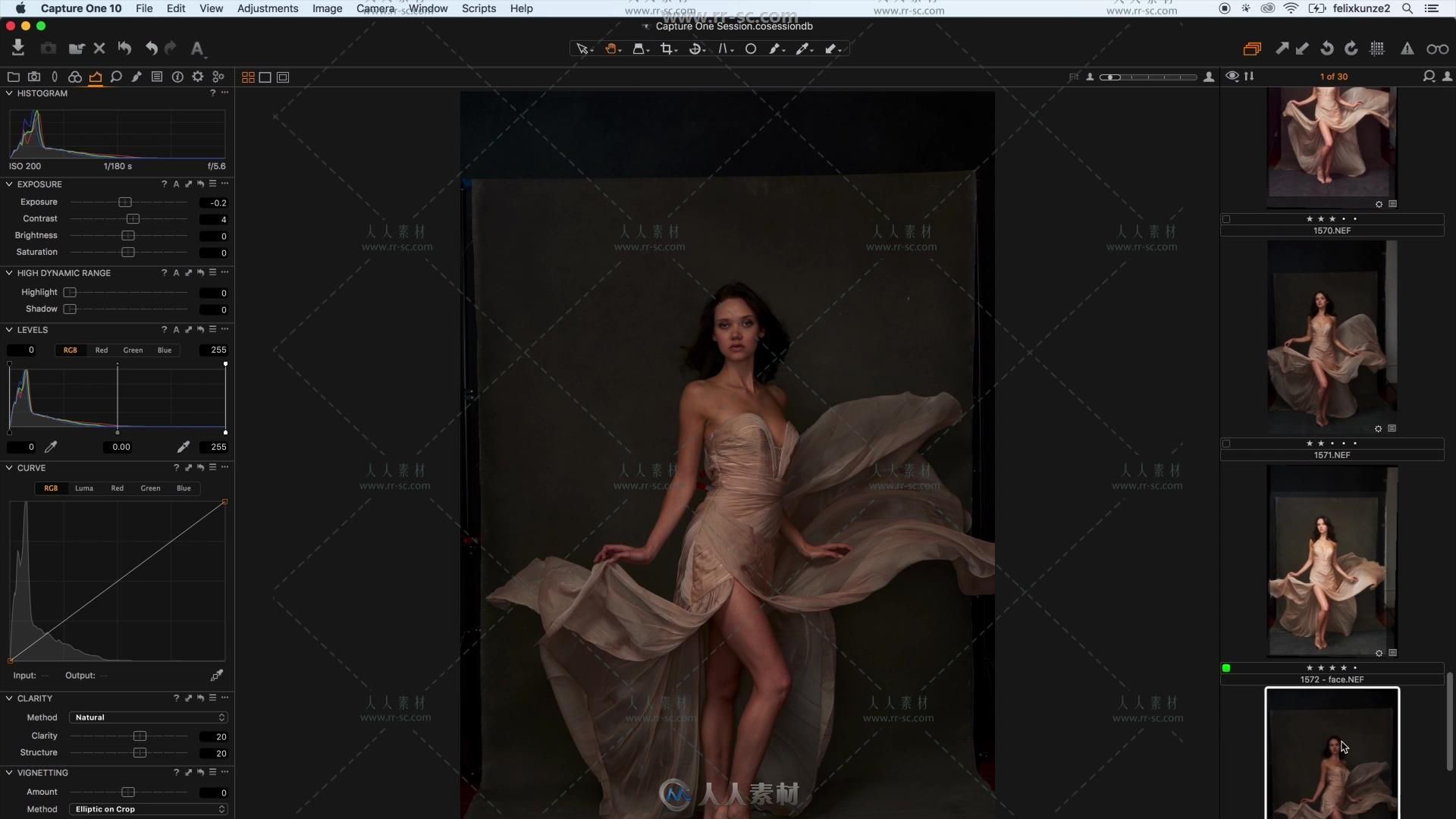Click the Reset adjustments icon
Screen dimensions: 1456x819
(x=124, y=49)
